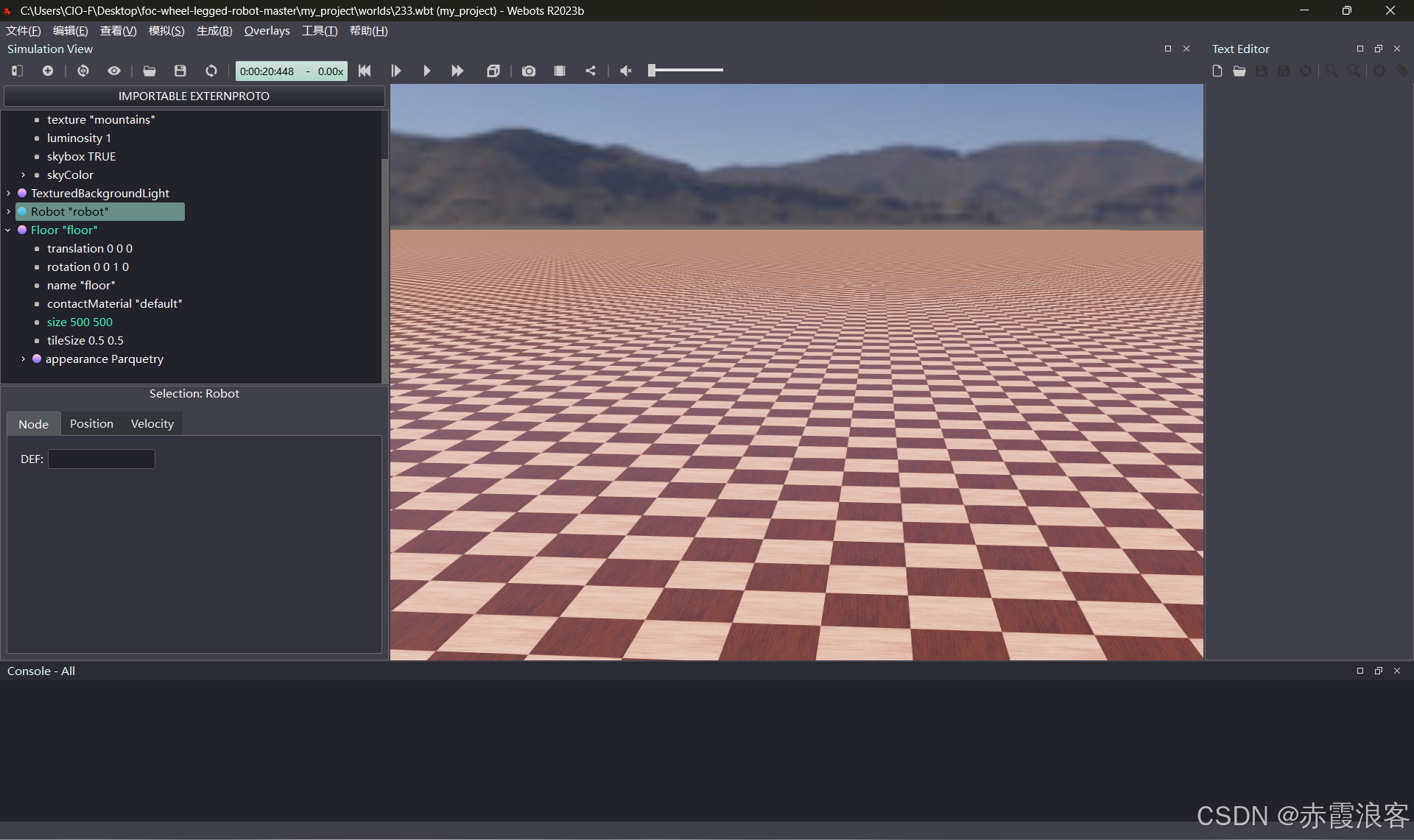Click the volume slider handle

point(652,71)
